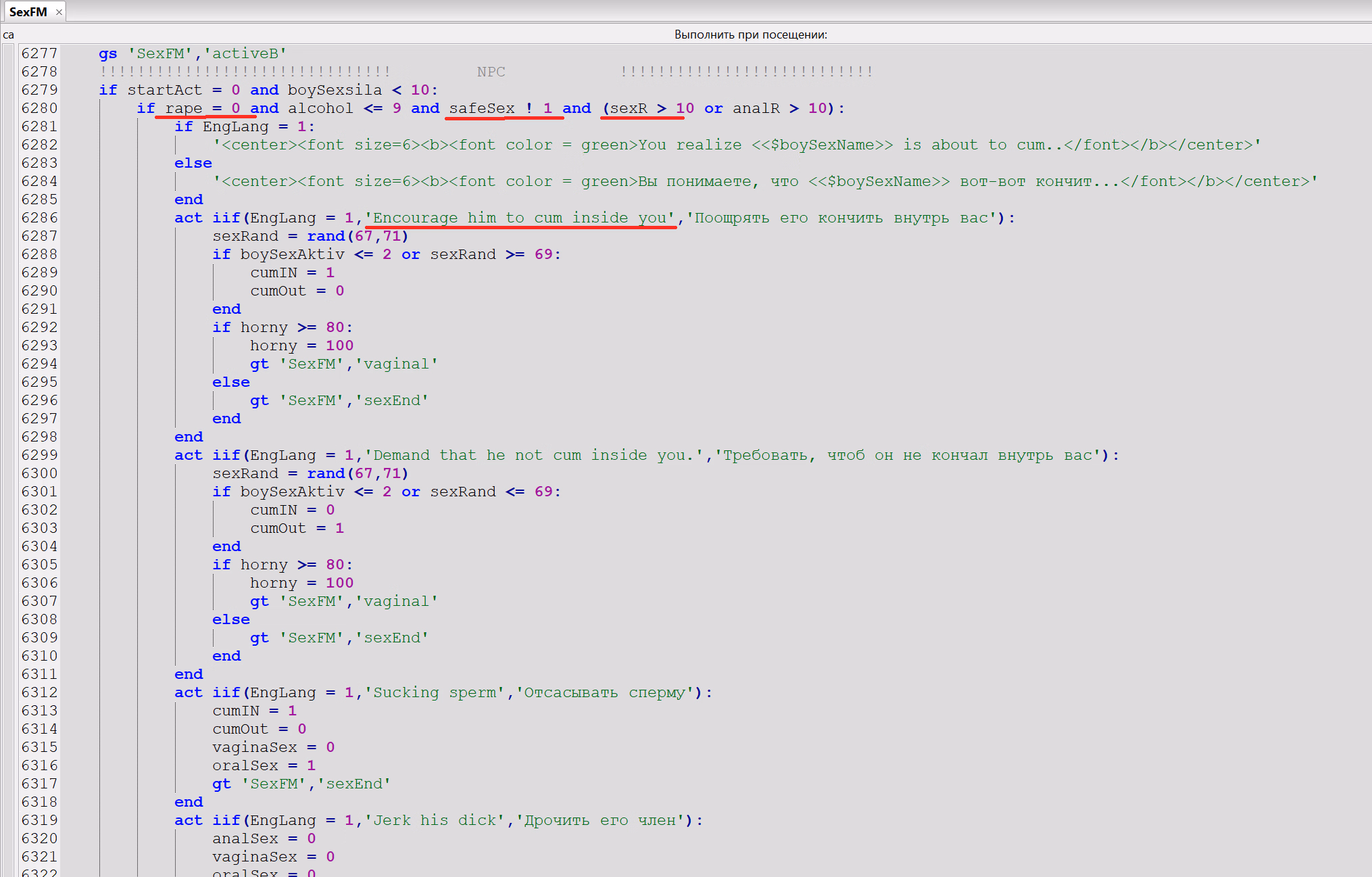1372x877 pixels.
Task: Click line number 6311 in the gutter
Action: (39, 674)
